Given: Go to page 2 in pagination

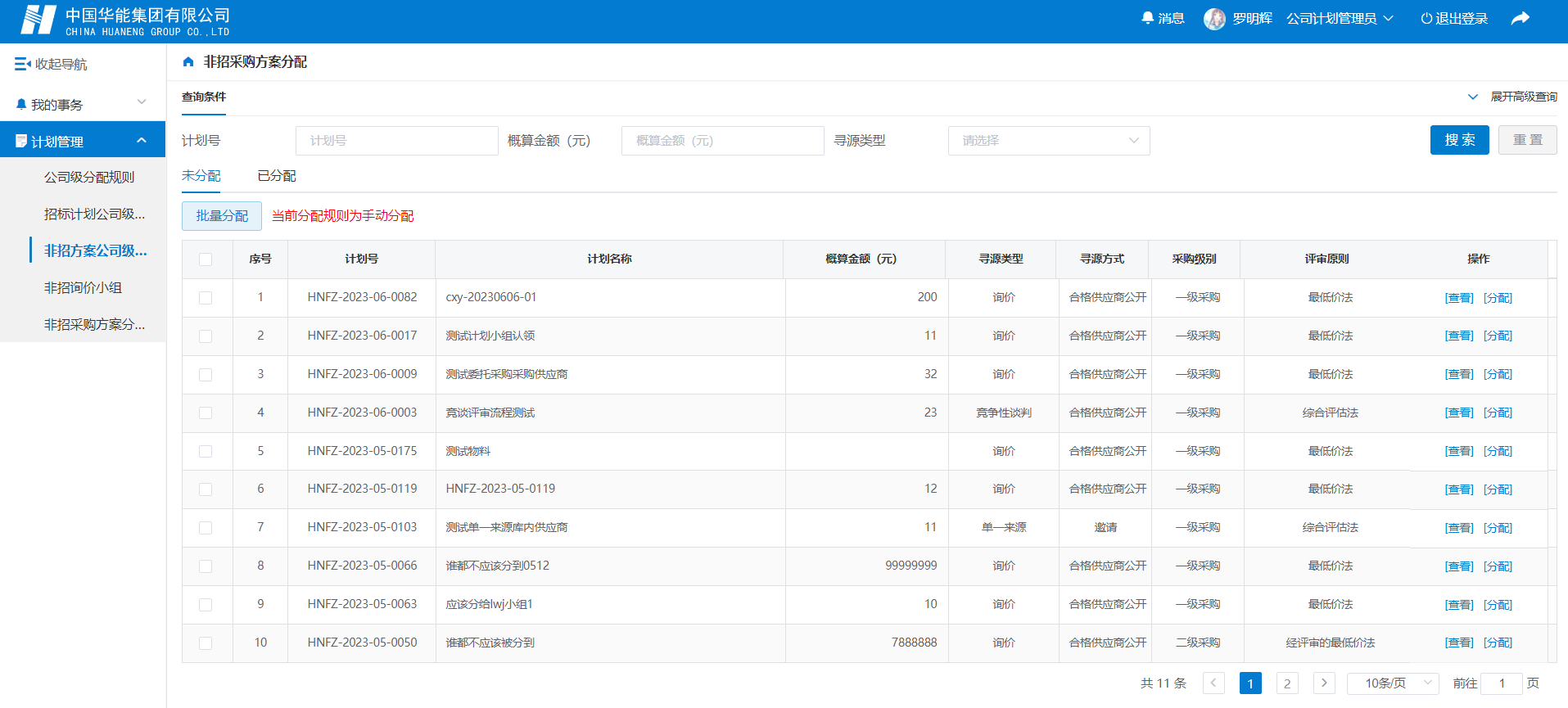Looking at the screenshot, I should coord(1287,683).
